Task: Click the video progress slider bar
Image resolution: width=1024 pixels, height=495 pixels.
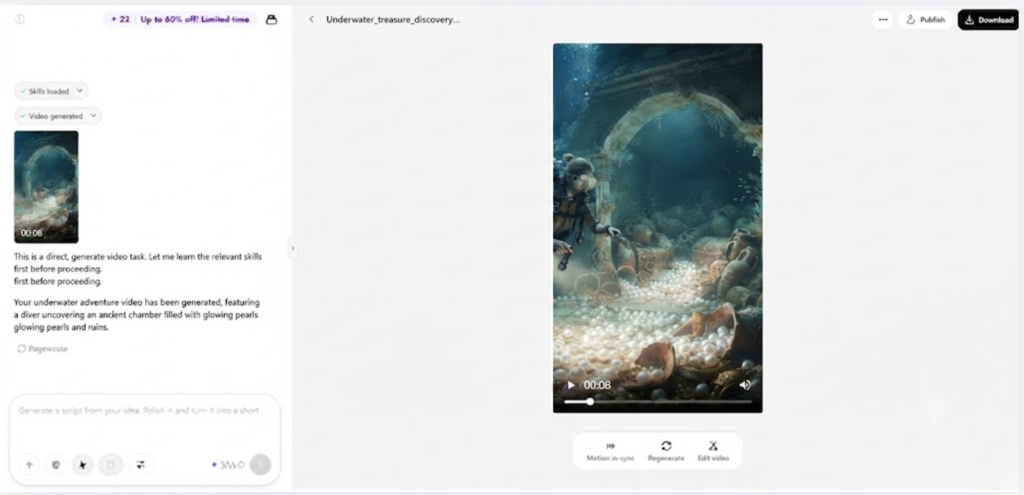Action: (658, 402)
